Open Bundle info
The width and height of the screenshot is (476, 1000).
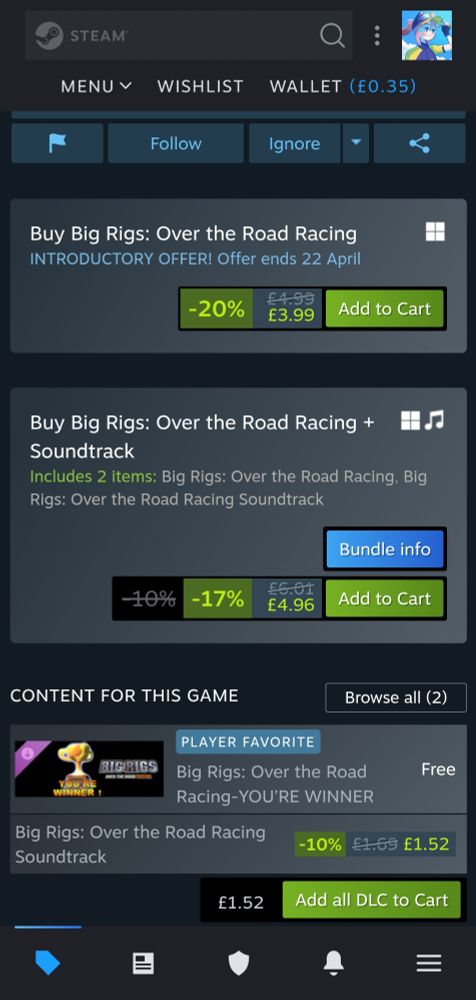[x=385, y=549]
